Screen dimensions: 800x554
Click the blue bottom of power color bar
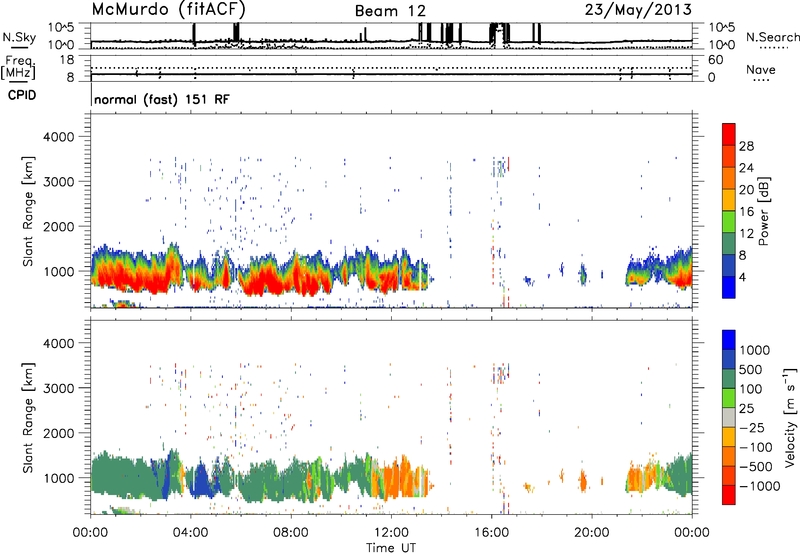point(729,287)
